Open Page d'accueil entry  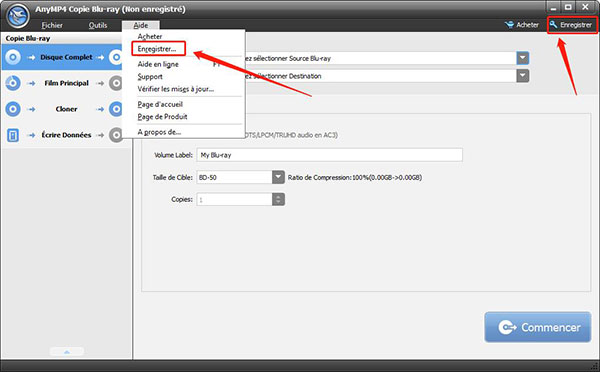(x=160, y=104)
